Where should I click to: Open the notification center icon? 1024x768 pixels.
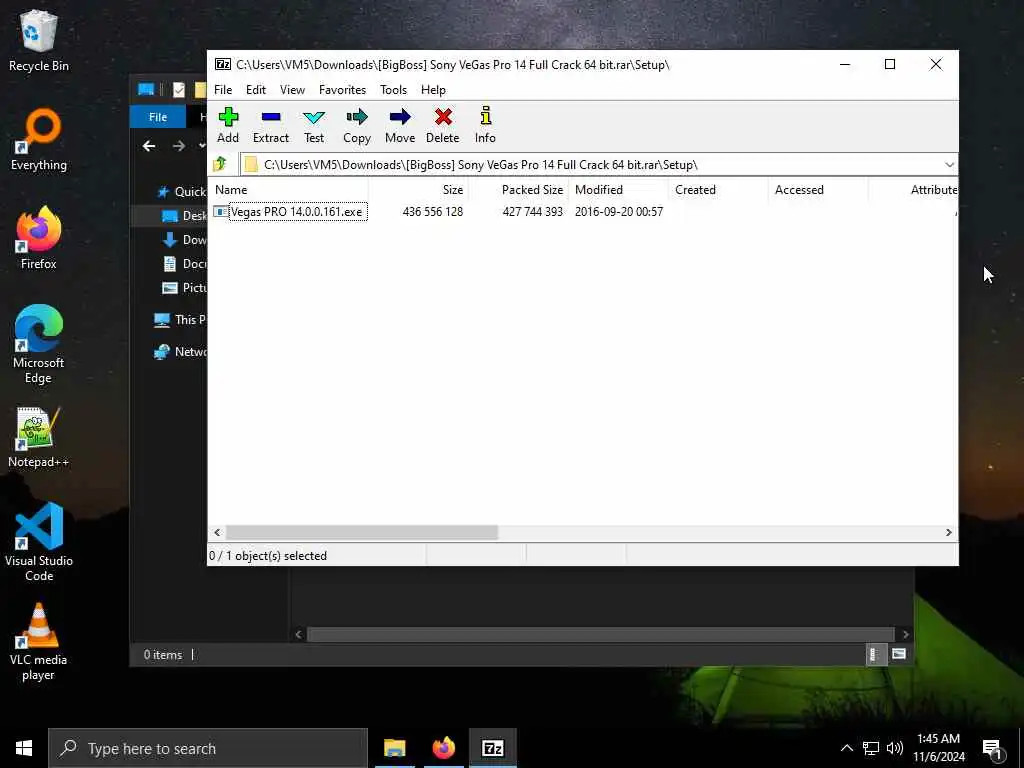click(993, 750)
